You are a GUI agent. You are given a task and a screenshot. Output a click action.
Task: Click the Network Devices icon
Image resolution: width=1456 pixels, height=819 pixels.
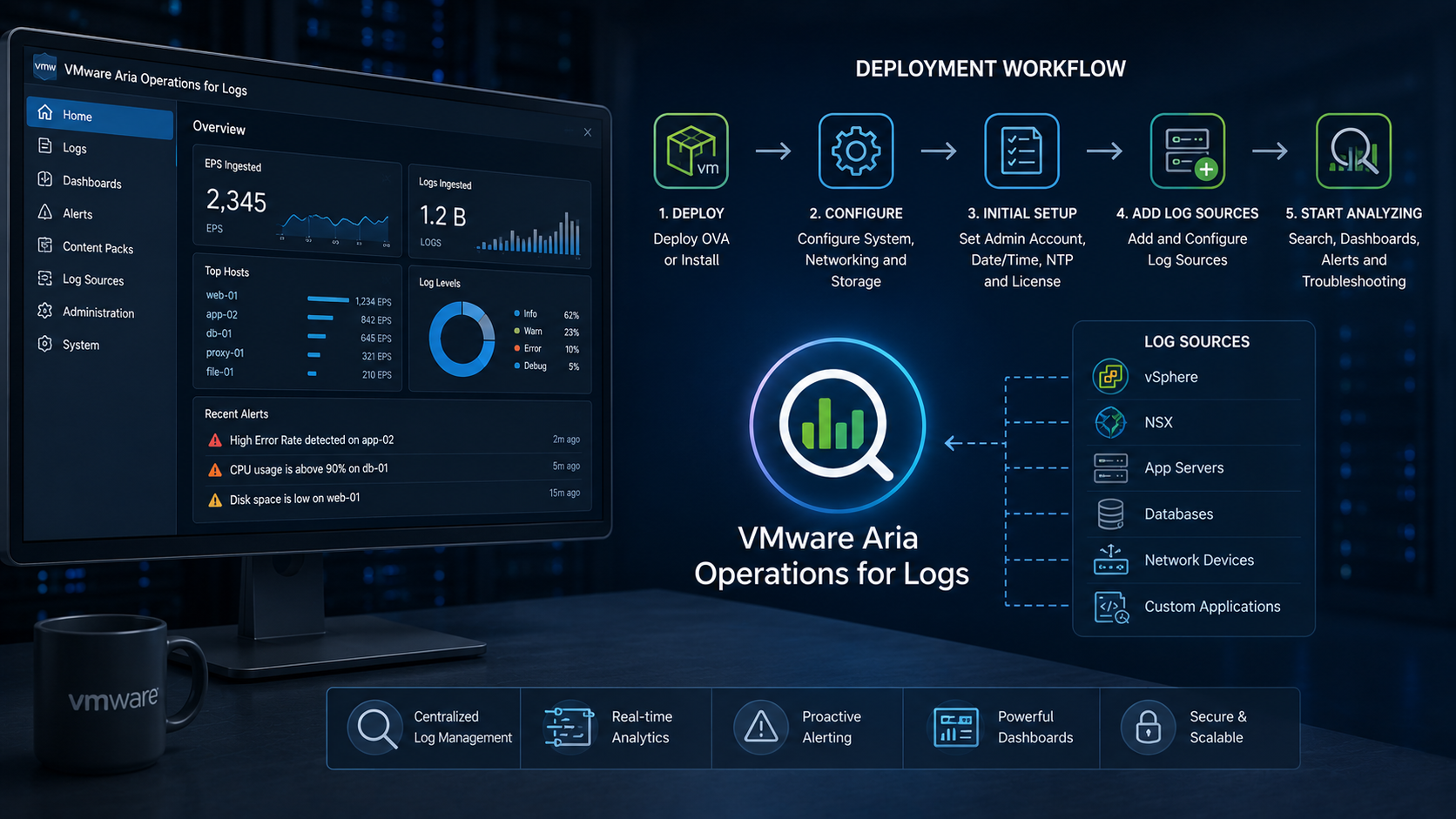coord(1110,560)
